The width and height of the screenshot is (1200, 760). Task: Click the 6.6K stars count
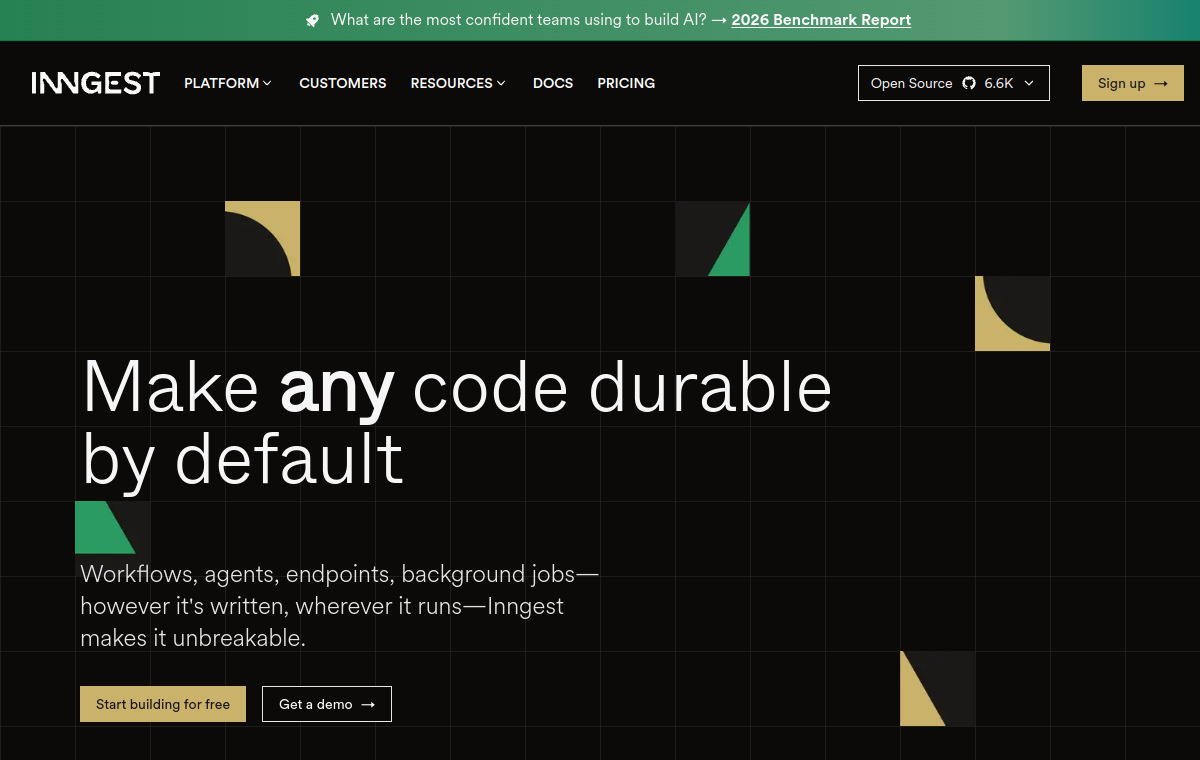tap(998, 83)
